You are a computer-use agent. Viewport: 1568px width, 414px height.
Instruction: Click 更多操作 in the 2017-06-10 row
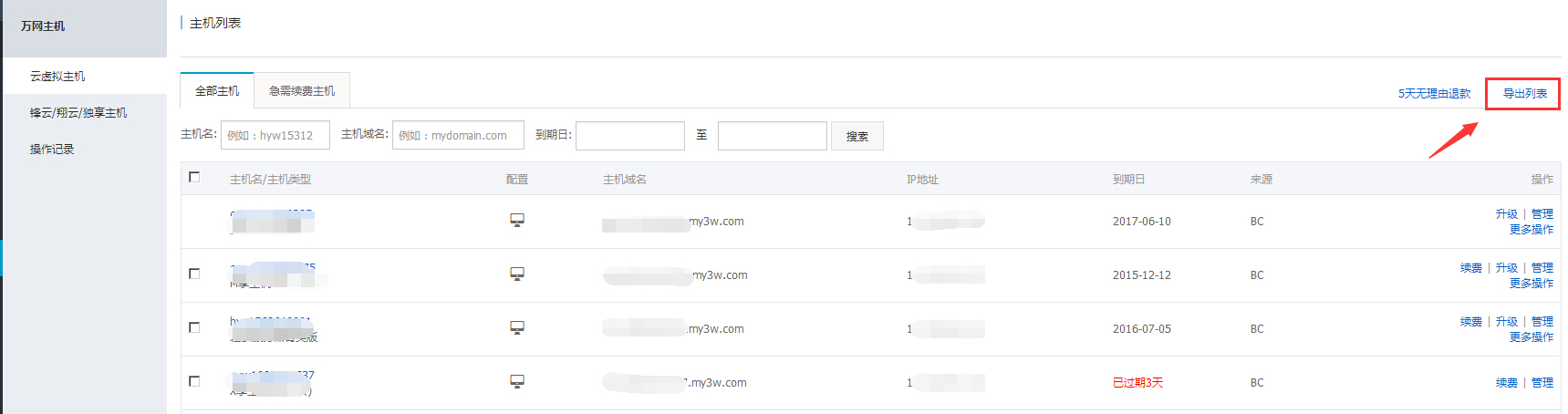tap(1531, 230)
